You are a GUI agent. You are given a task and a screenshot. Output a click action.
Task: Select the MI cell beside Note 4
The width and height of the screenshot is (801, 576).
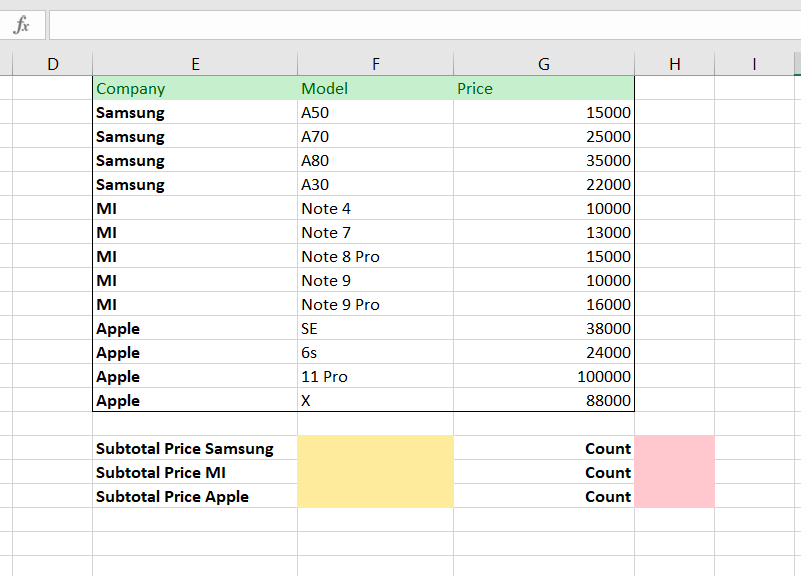[195, 208]
